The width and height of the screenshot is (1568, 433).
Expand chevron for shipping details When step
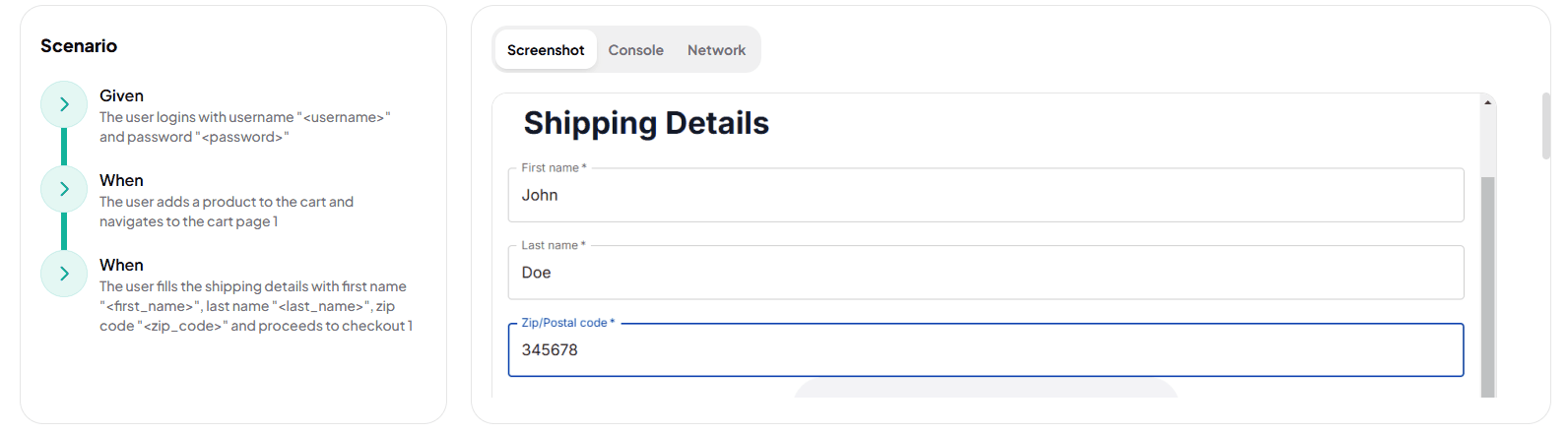coord(64,274)
